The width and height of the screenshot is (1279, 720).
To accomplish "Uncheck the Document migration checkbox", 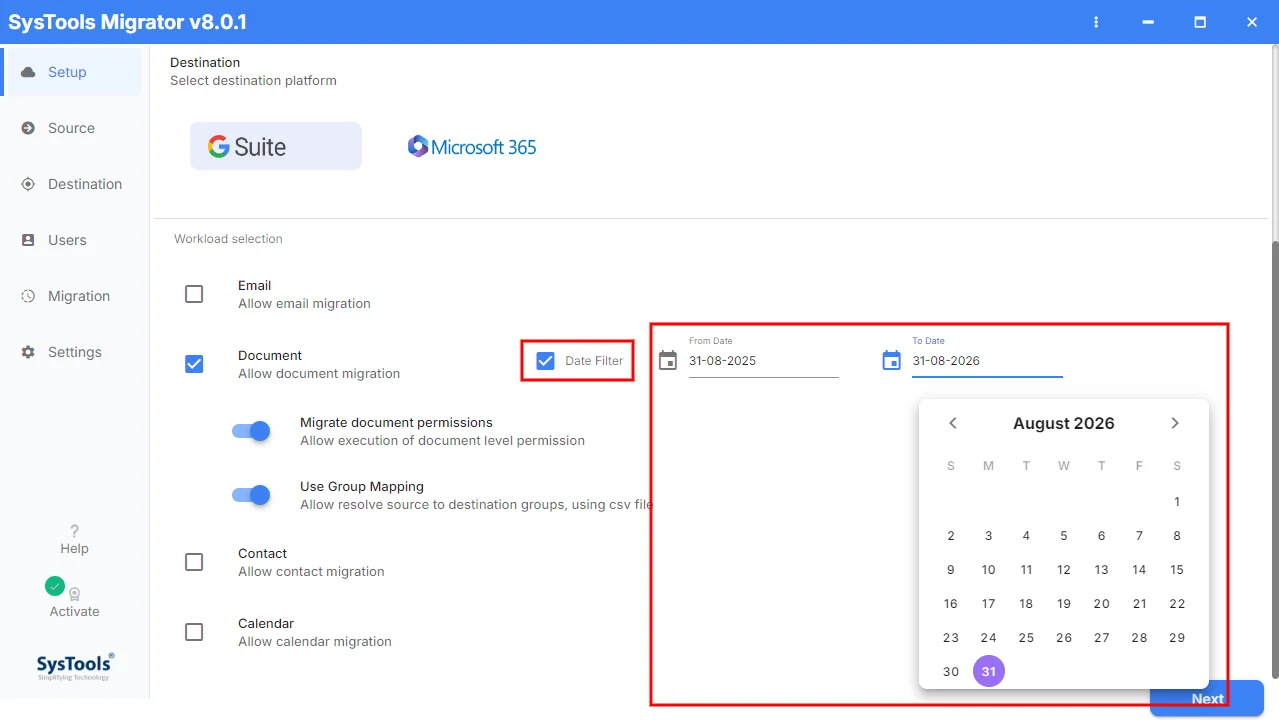I will 194,364.
